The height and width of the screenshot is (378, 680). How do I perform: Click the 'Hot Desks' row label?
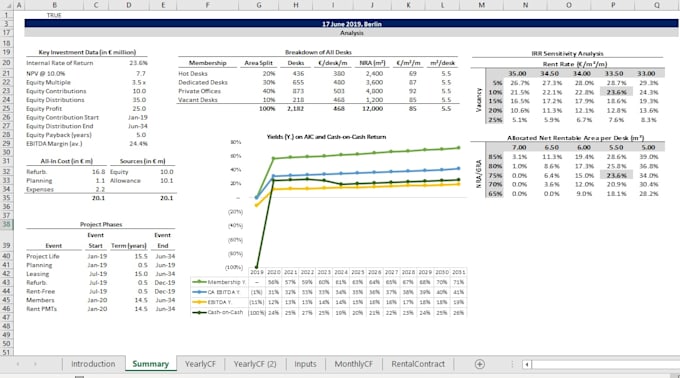coord(193,74)
